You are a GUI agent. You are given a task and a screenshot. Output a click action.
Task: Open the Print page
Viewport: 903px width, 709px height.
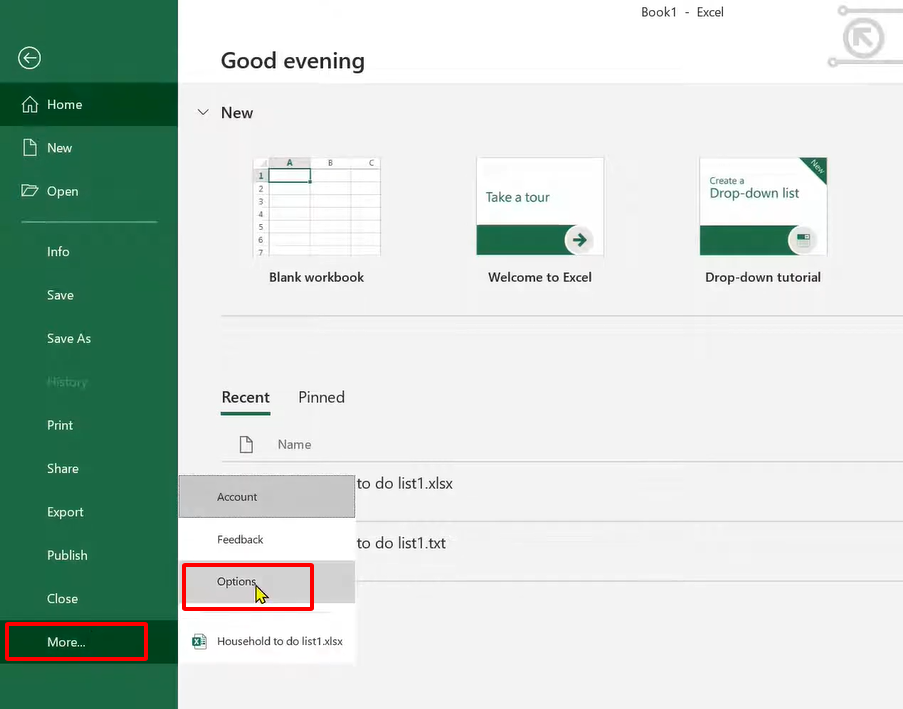pyautogui.click(x=89, y=425)
